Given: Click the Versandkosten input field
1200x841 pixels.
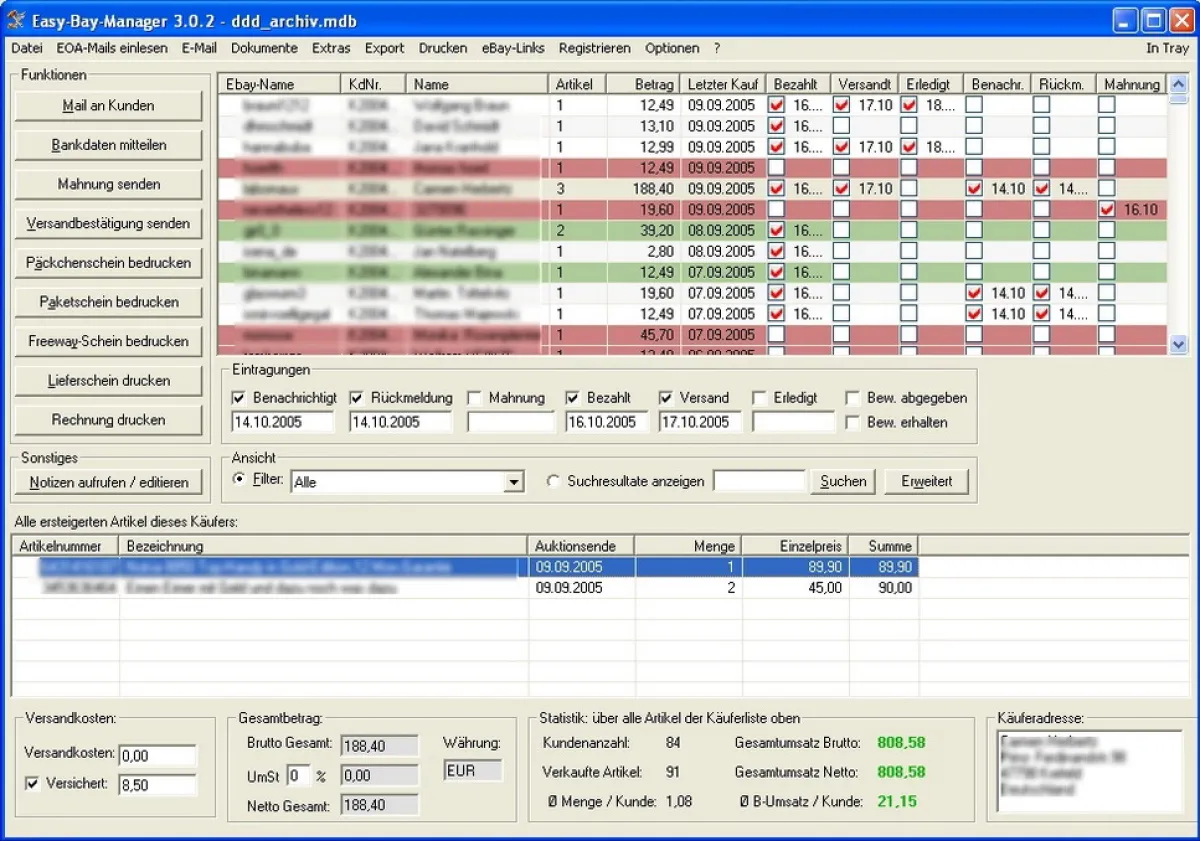Looking at the screenshot, I should point(157,756).
